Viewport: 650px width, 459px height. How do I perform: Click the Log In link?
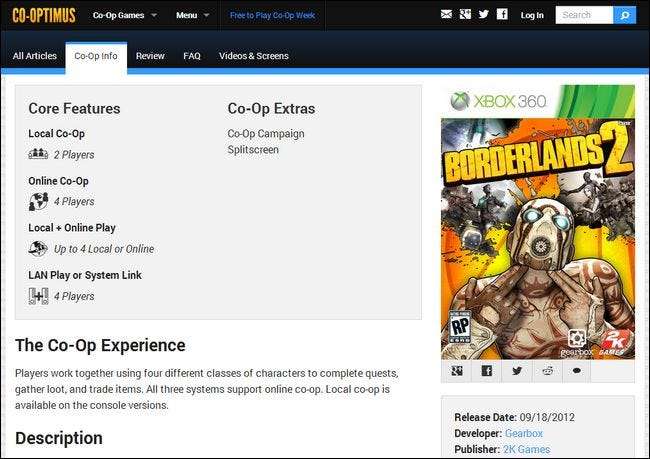point(532,15)
